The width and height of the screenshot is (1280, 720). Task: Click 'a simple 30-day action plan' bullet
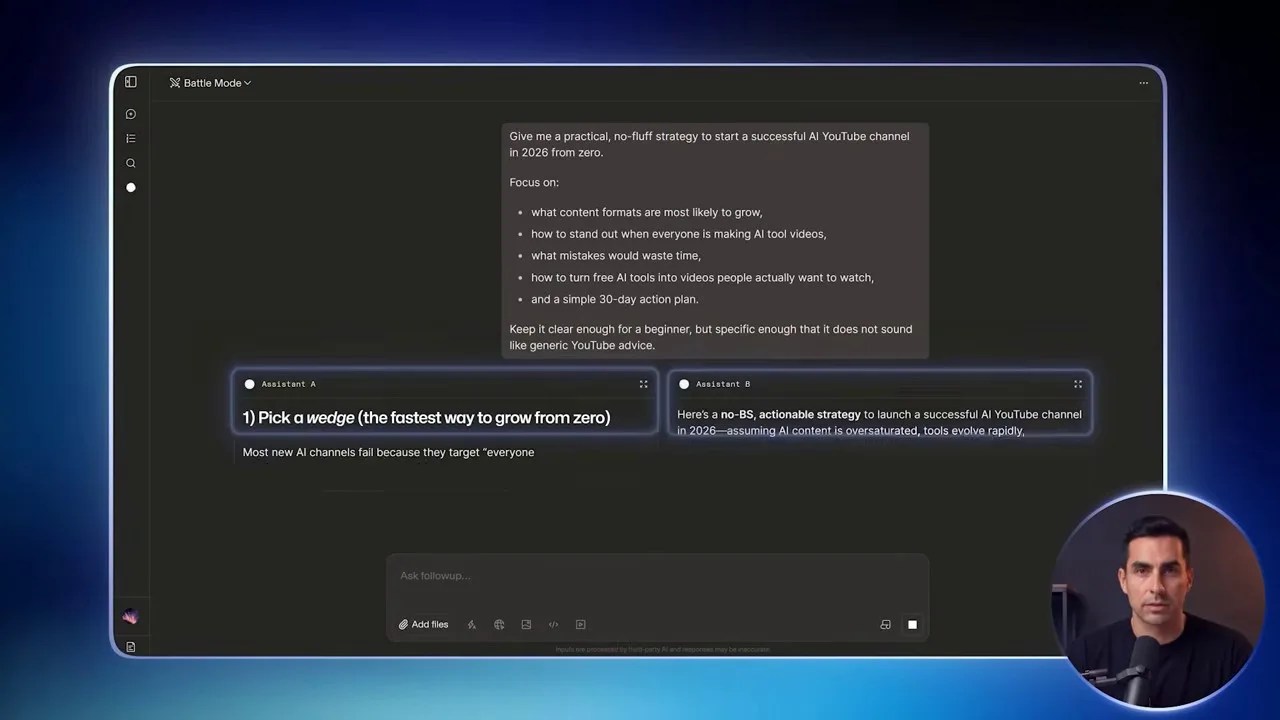(614, 299)
